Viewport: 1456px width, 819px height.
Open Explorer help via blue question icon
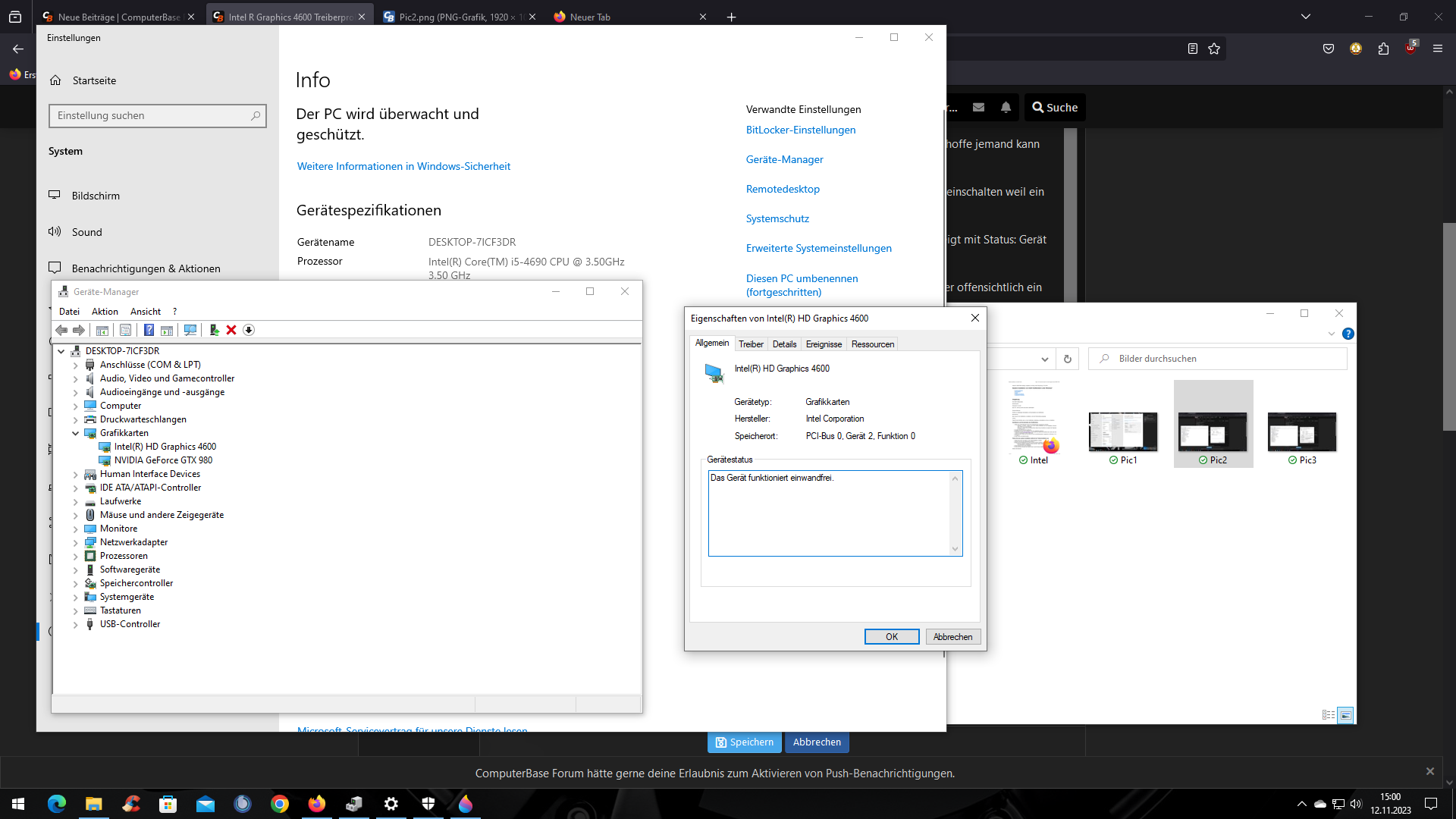pyautogui.click(x=1348, y=334)
